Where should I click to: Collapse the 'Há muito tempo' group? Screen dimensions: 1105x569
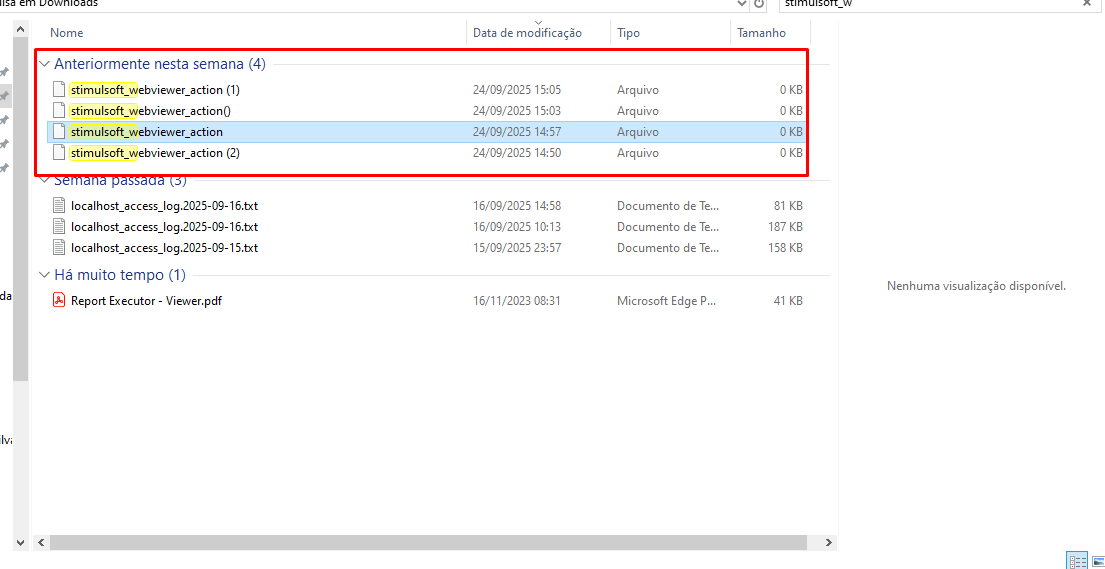(44, 275)
